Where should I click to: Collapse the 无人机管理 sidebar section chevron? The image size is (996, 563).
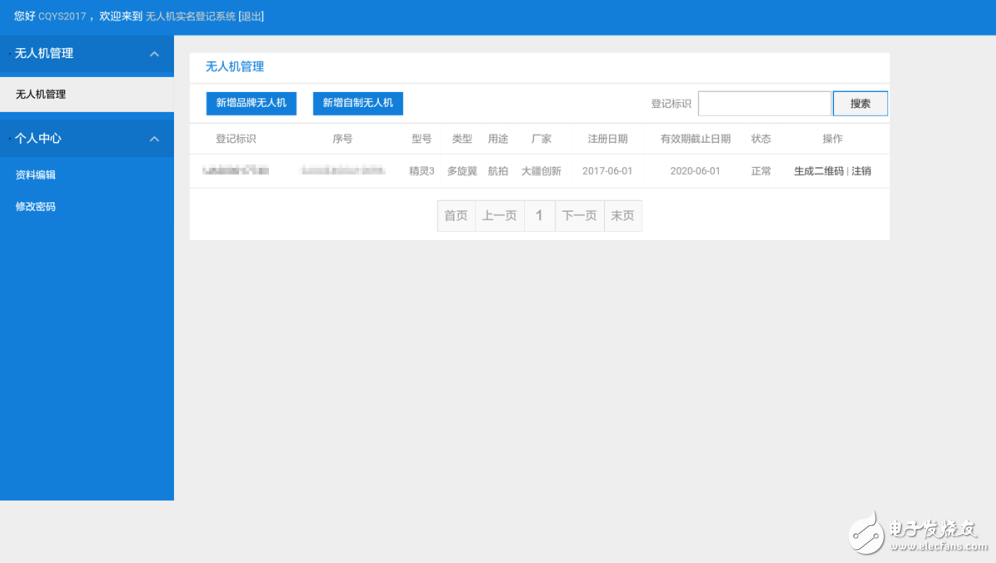point(154,54)
